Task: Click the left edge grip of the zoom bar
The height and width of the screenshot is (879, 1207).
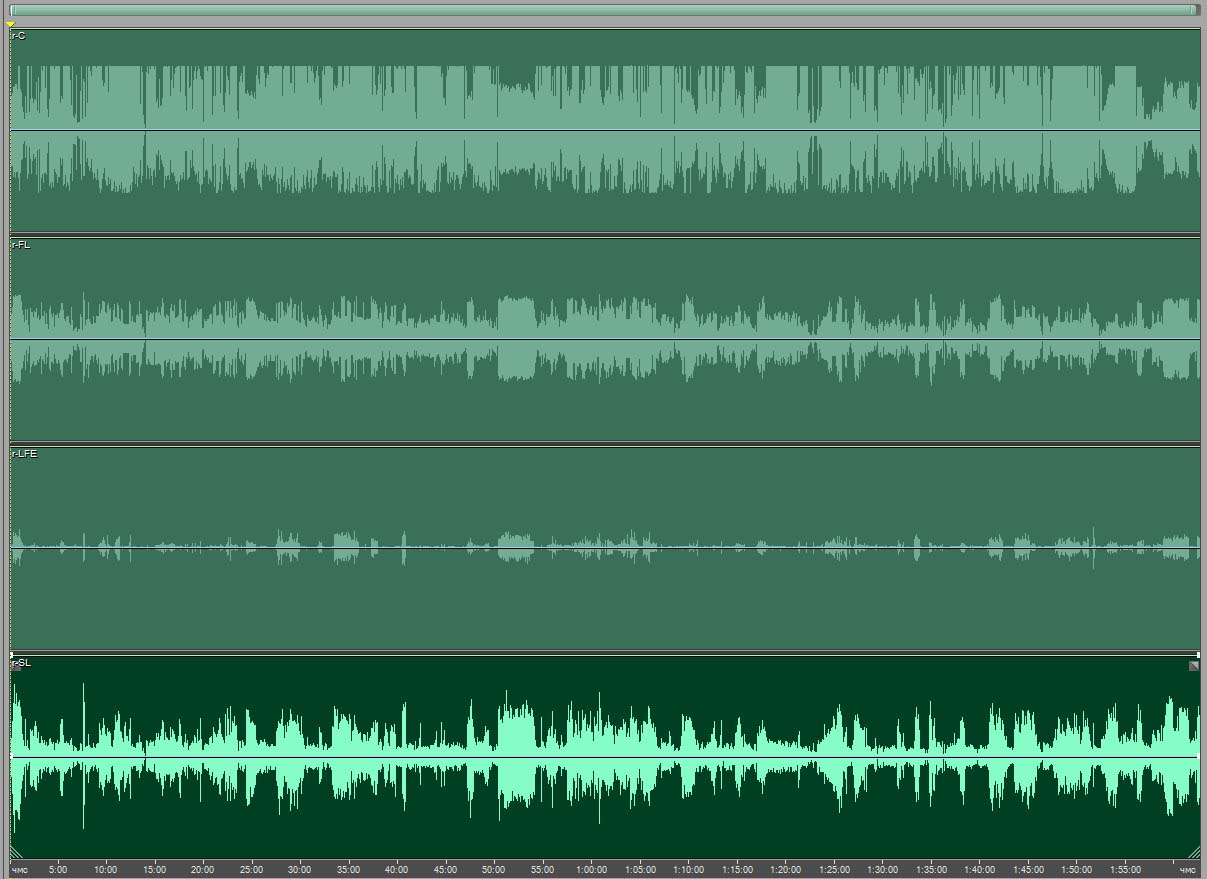Action: point(13,10)
